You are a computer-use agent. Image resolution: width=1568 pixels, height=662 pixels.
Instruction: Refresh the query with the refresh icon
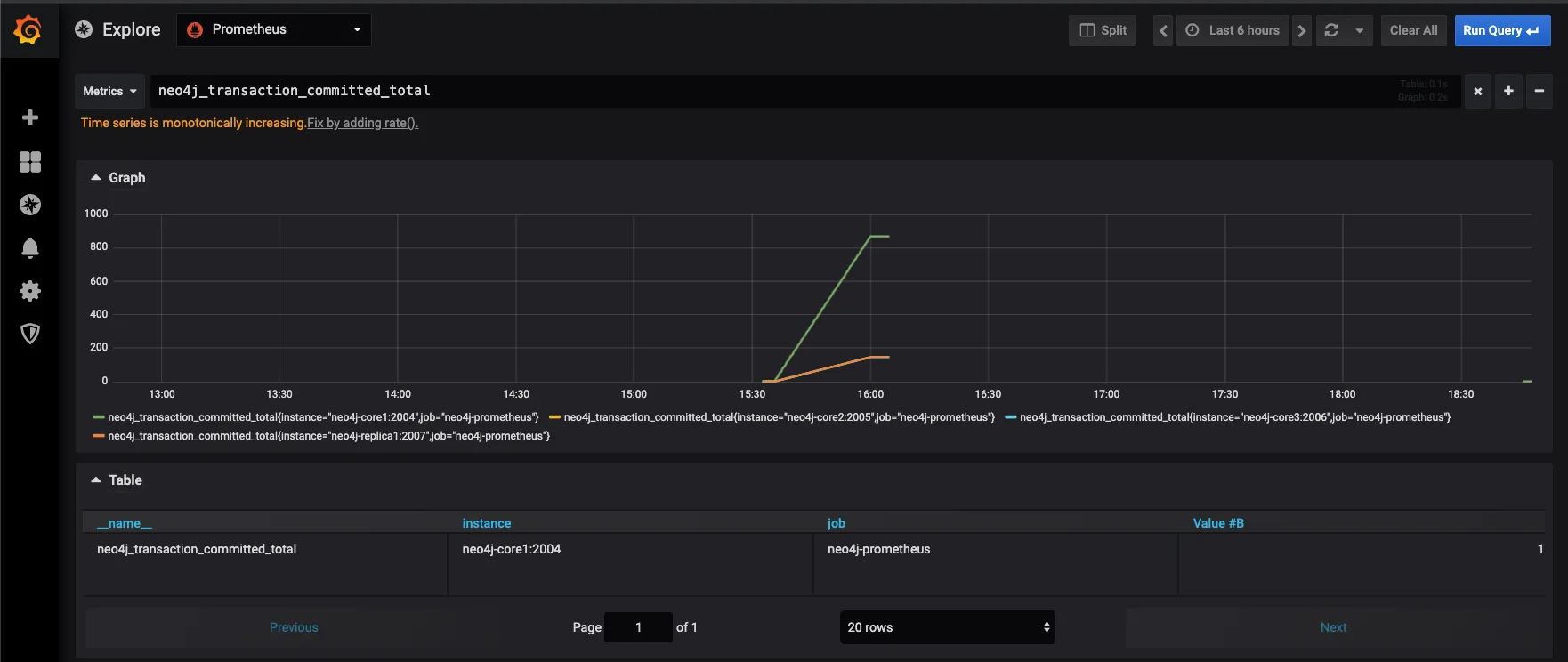(x=1331, y=30)
